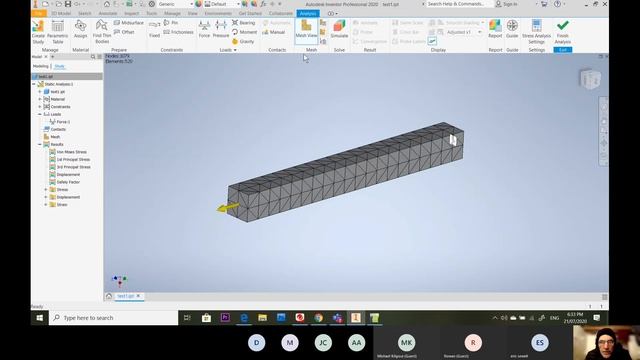Click the fx parameters icon
Image resolution: width=640 pixels, height=360 pixels.
pyautogui.click(x=263, y=4)
